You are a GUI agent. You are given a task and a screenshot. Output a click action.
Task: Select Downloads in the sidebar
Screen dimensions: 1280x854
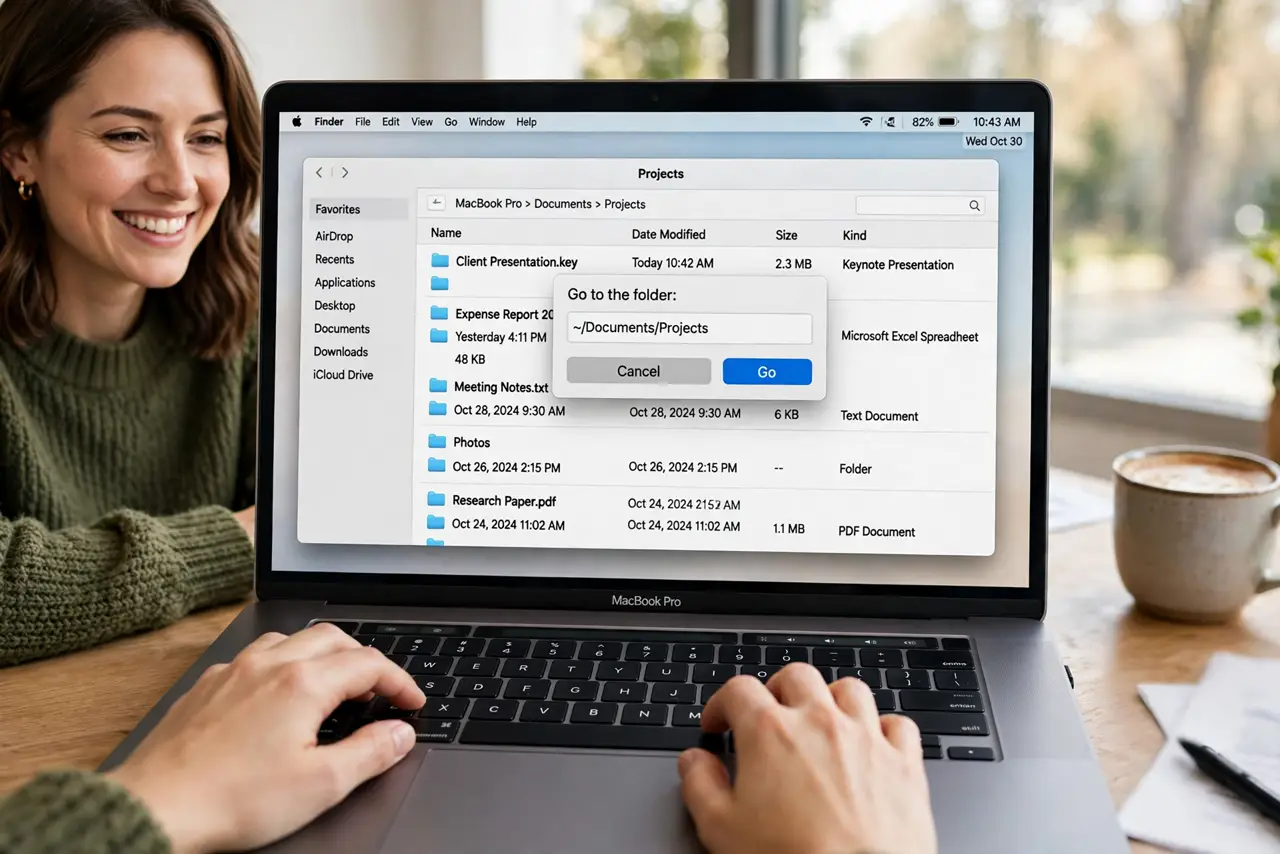pyautogui.click(x=341, y=352)
